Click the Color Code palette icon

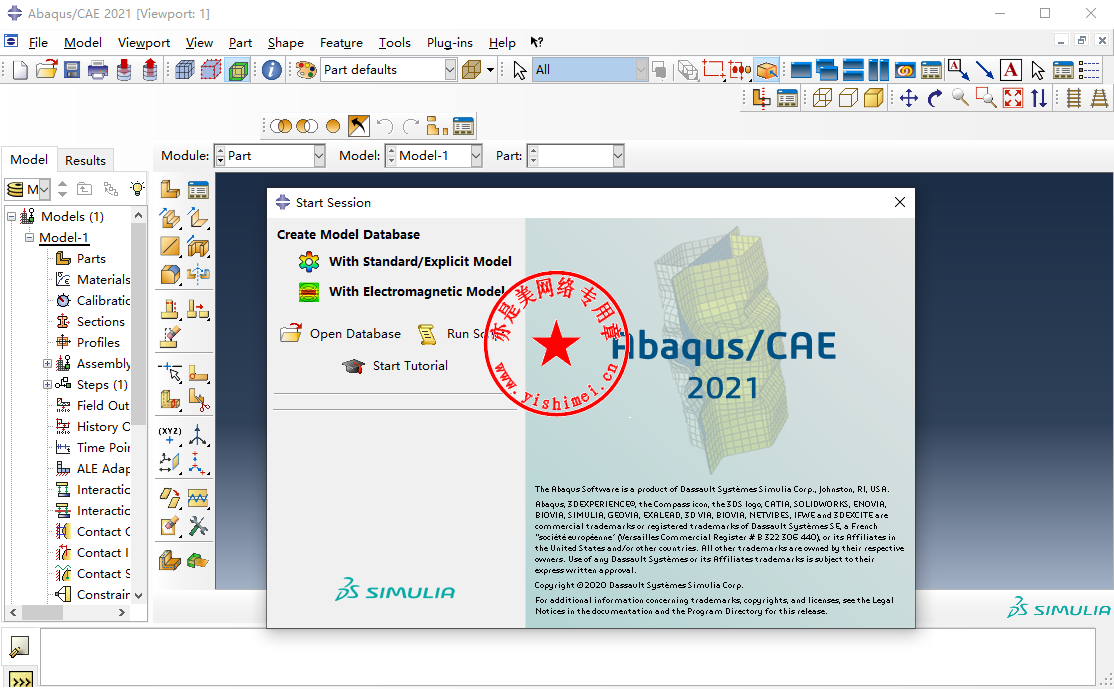click(306, 70)
